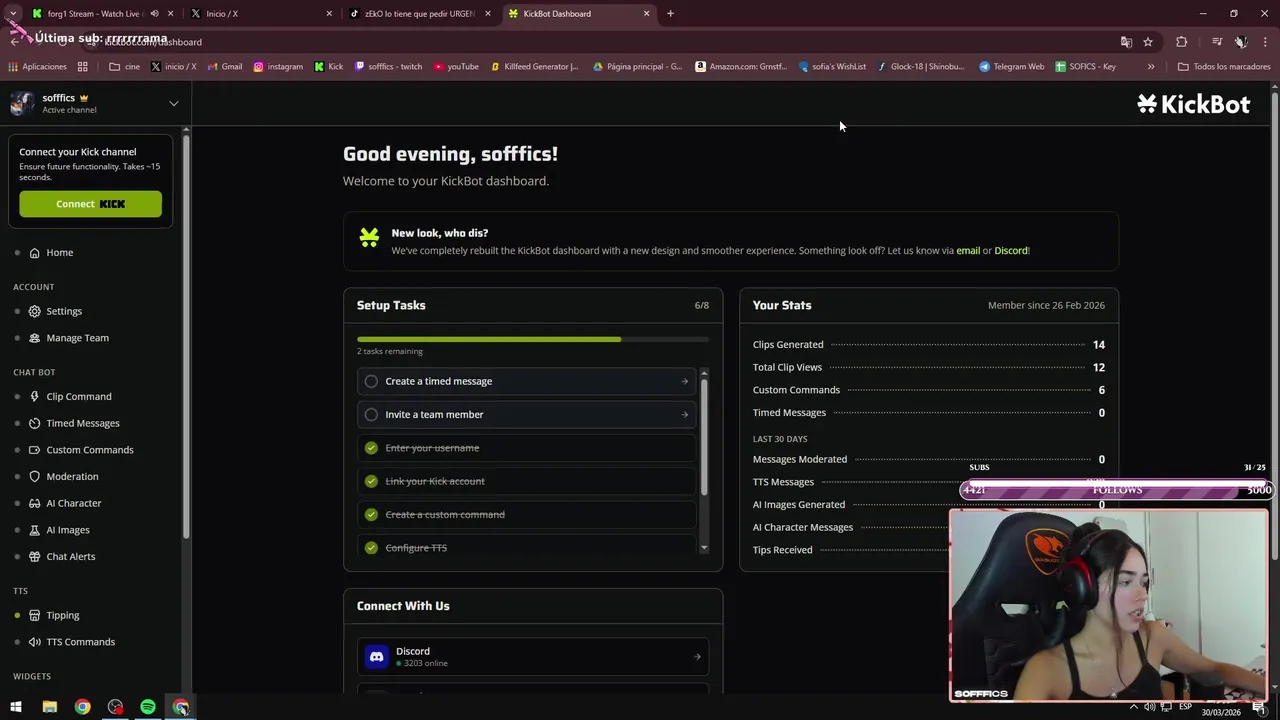Expand the sofffics active channel dropdown
Viewport: 1280px width, 720px height.
173,104
